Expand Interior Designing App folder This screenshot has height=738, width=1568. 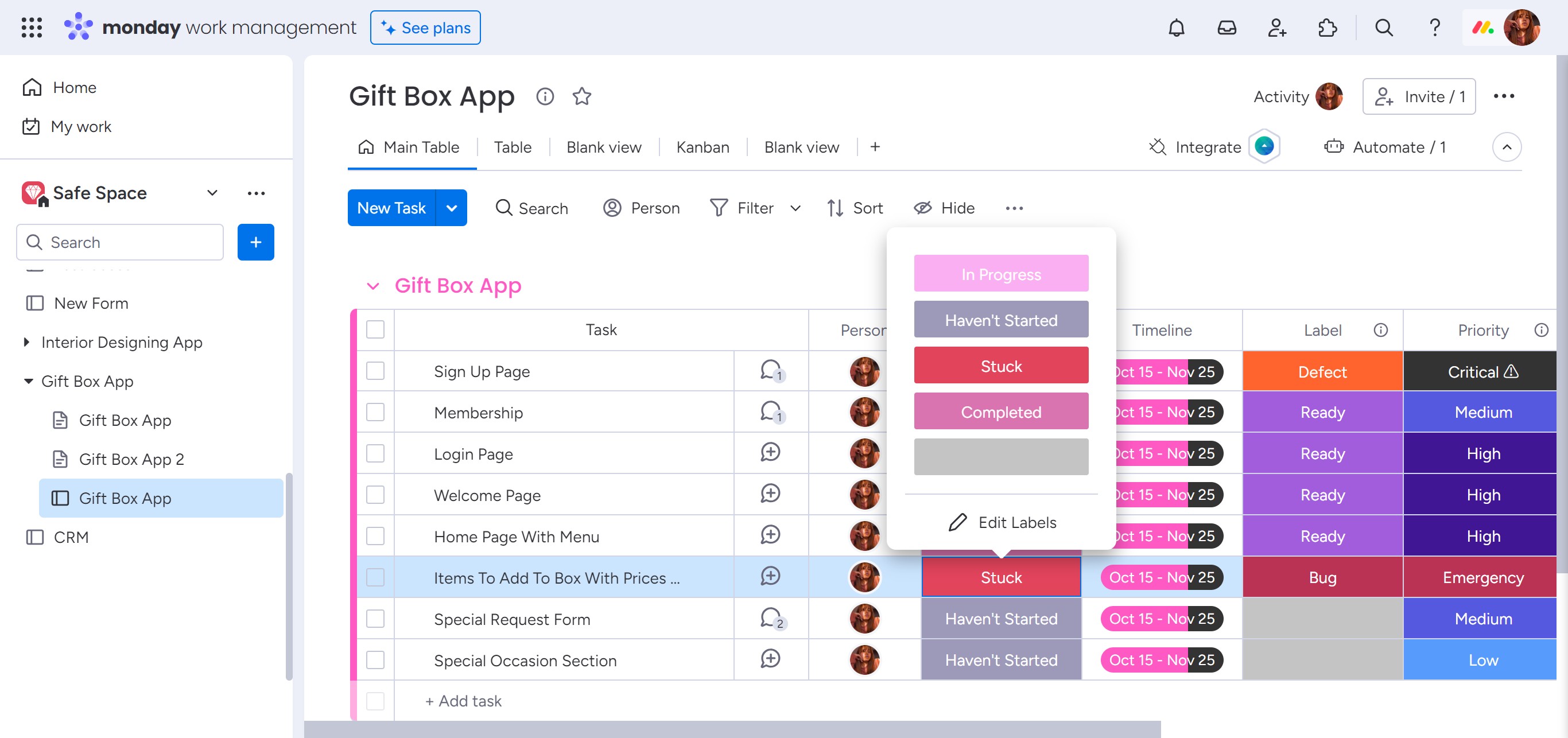click(26, 342)
